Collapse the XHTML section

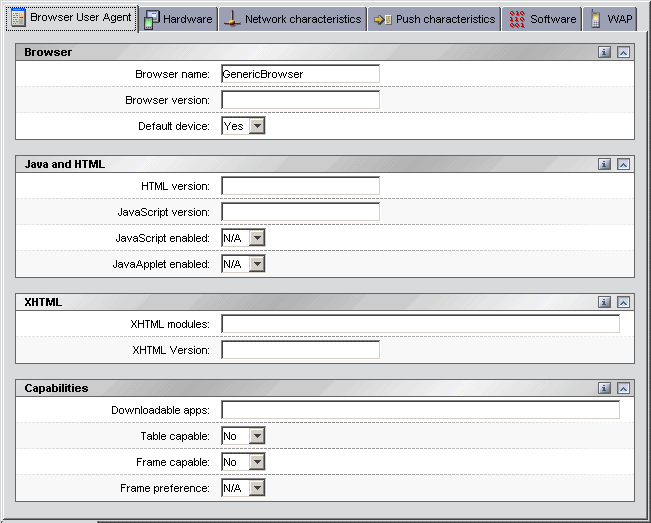[x=623, y=302]
